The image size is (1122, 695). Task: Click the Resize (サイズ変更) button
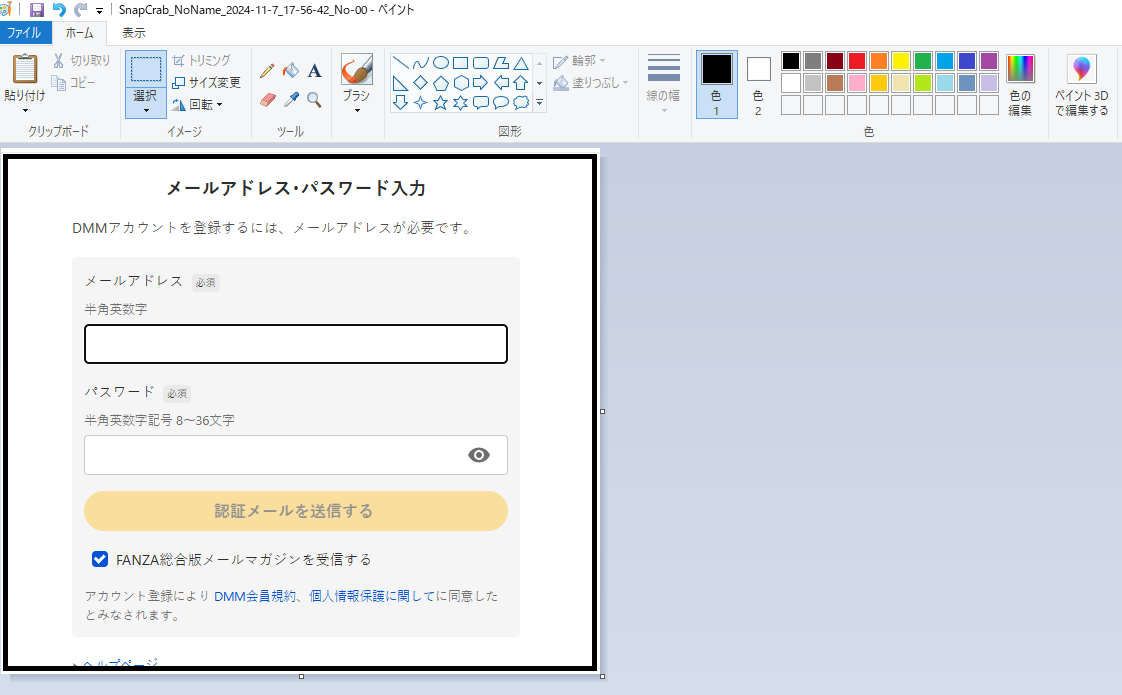(x=207, y=82)
